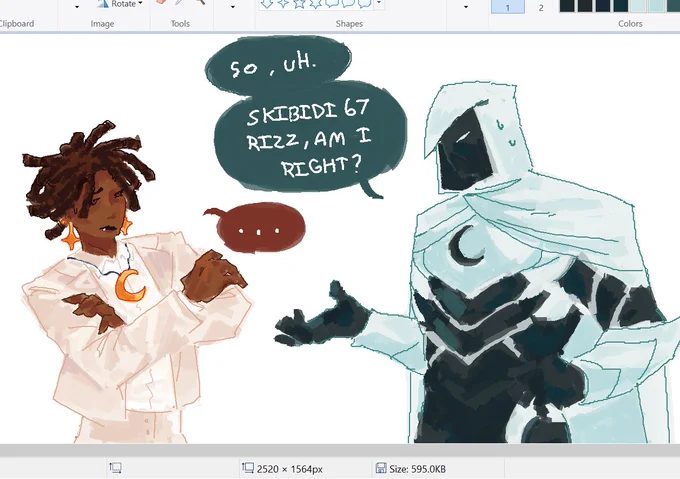Choose the Color 1 box
This screenshot has height=479, width=680.
click(508, 7)
